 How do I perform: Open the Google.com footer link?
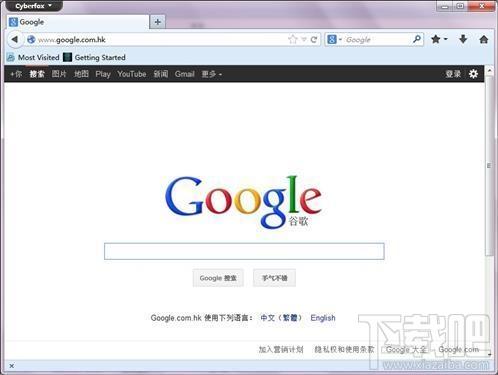(459, 349)
